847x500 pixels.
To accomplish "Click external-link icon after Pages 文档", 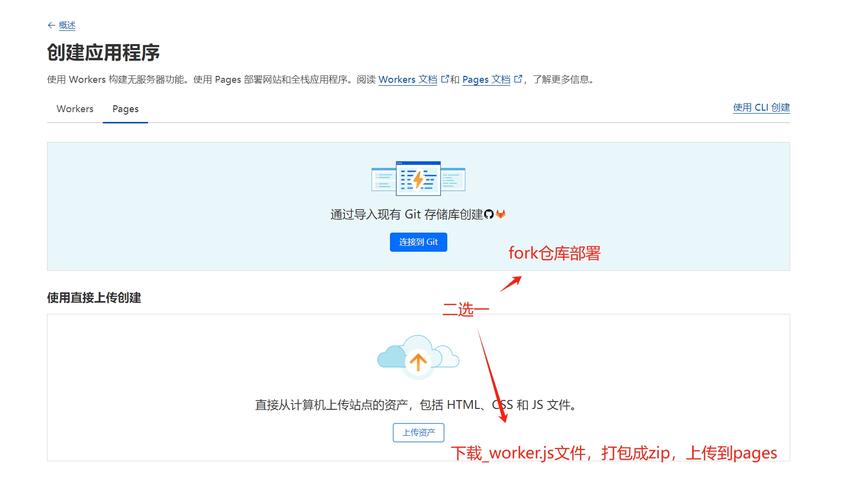I will [x=517, y=79].
